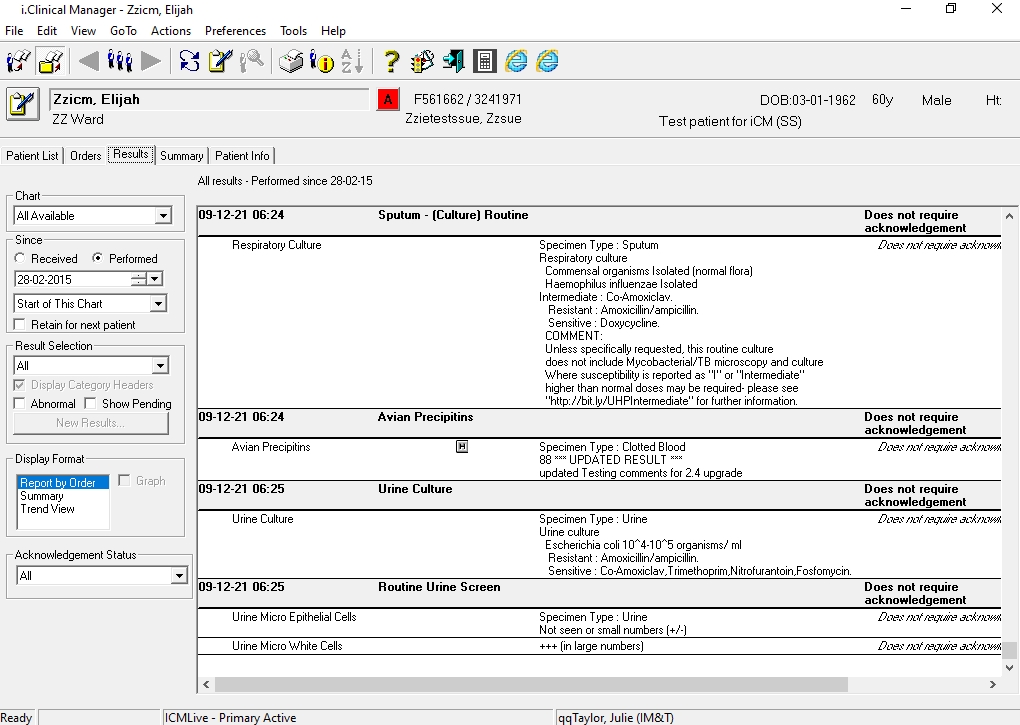Switch to the Patient List tab
This screenshot has height=725, width=1020.
32,155
